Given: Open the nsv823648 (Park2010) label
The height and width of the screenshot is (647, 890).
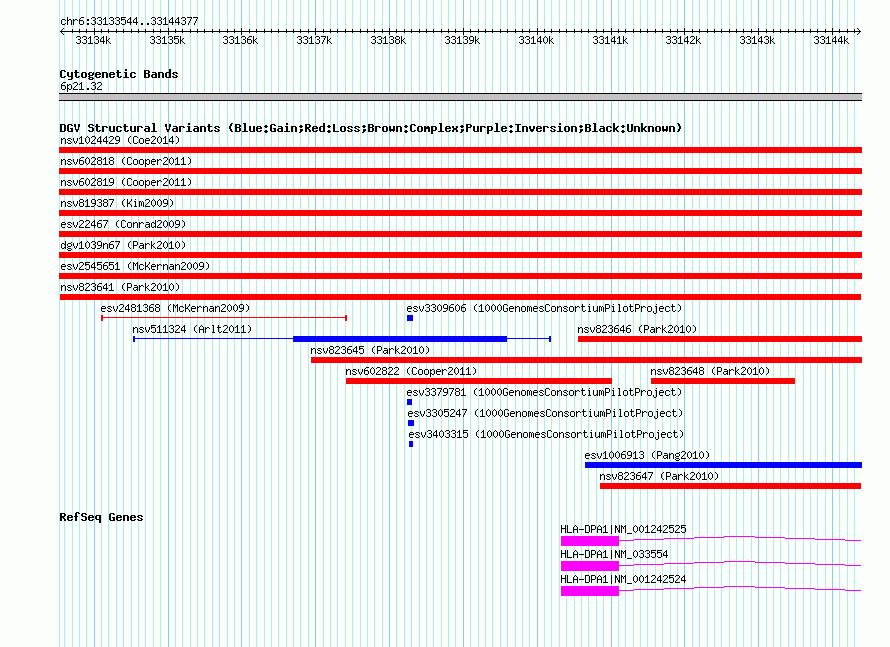Looking at the screenshot, I should point(710,371).
